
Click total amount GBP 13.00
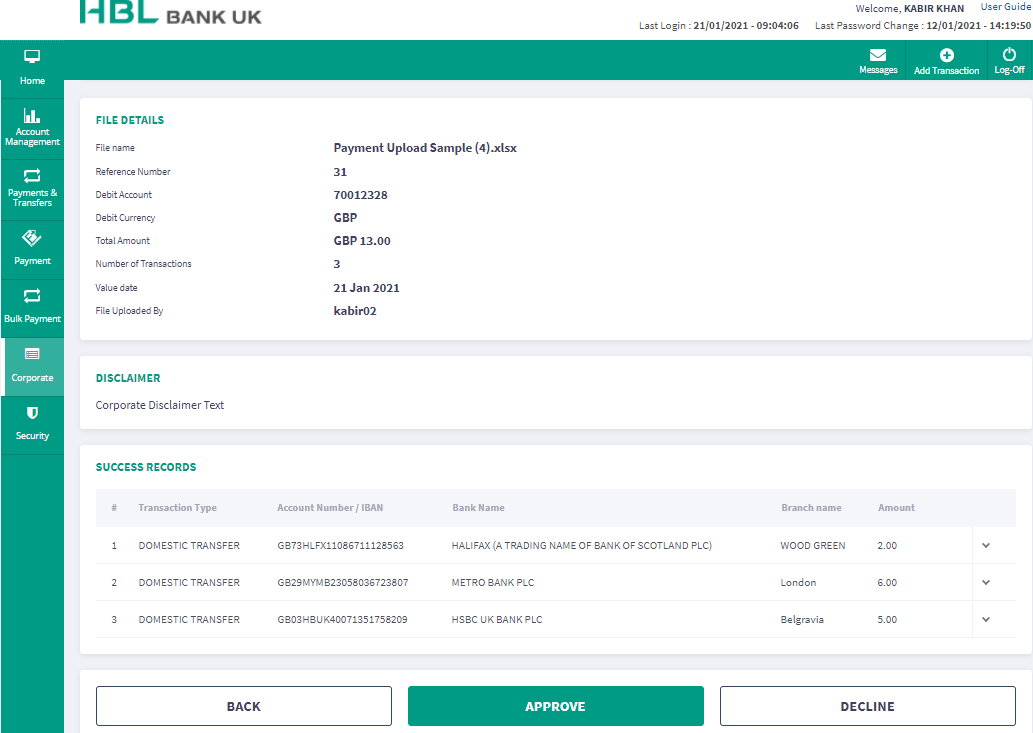362,241
